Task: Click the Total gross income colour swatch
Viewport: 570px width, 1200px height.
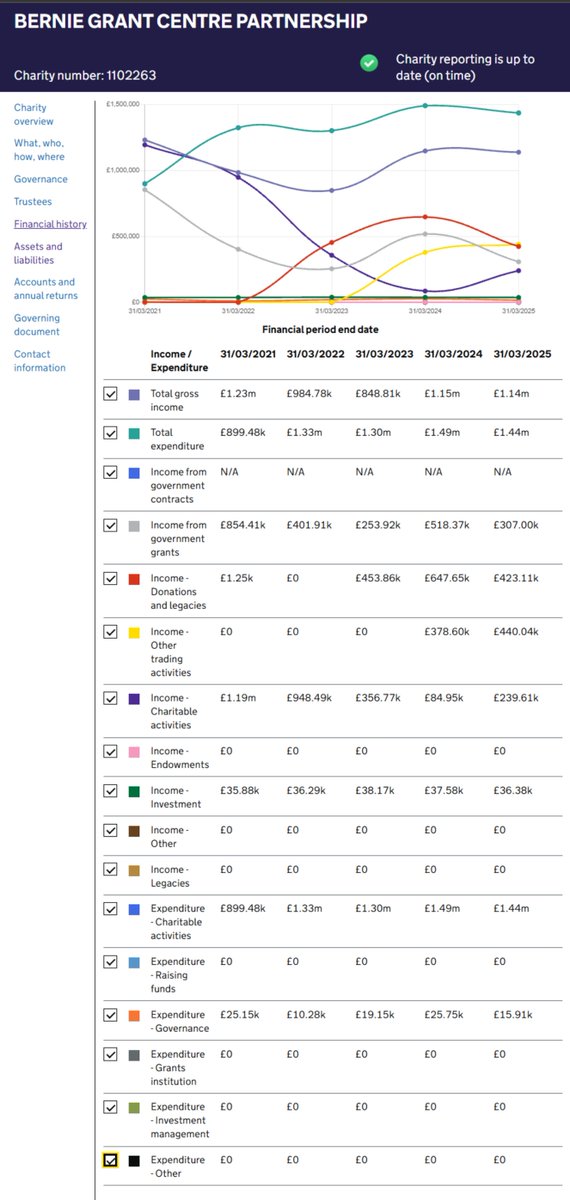Action: click(x=134, y=394)
